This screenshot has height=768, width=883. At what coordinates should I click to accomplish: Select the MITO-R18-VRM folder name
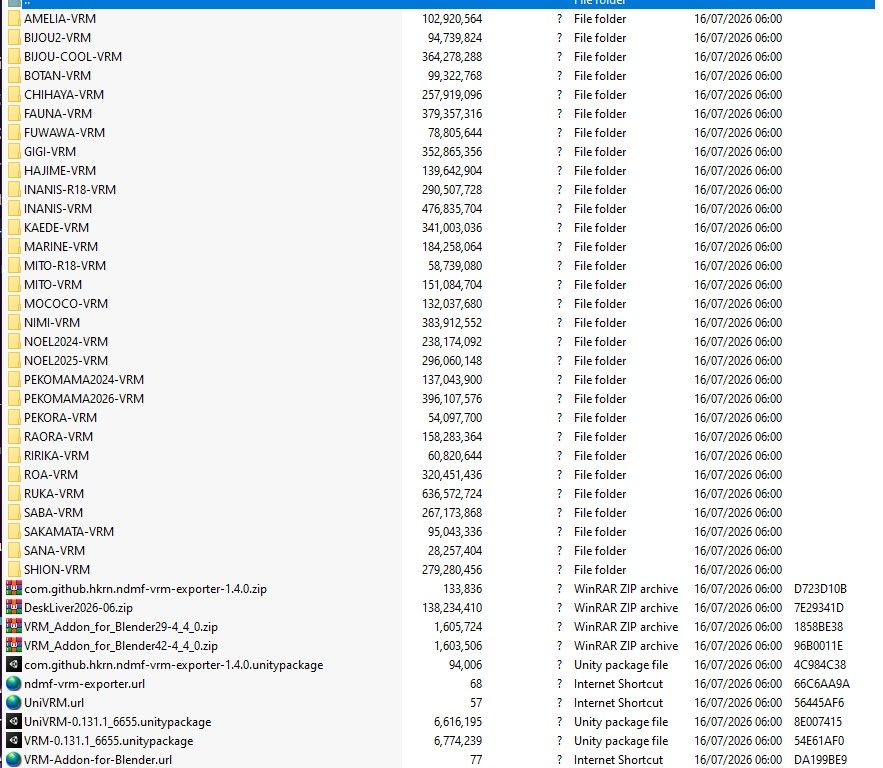click(65, 266)
